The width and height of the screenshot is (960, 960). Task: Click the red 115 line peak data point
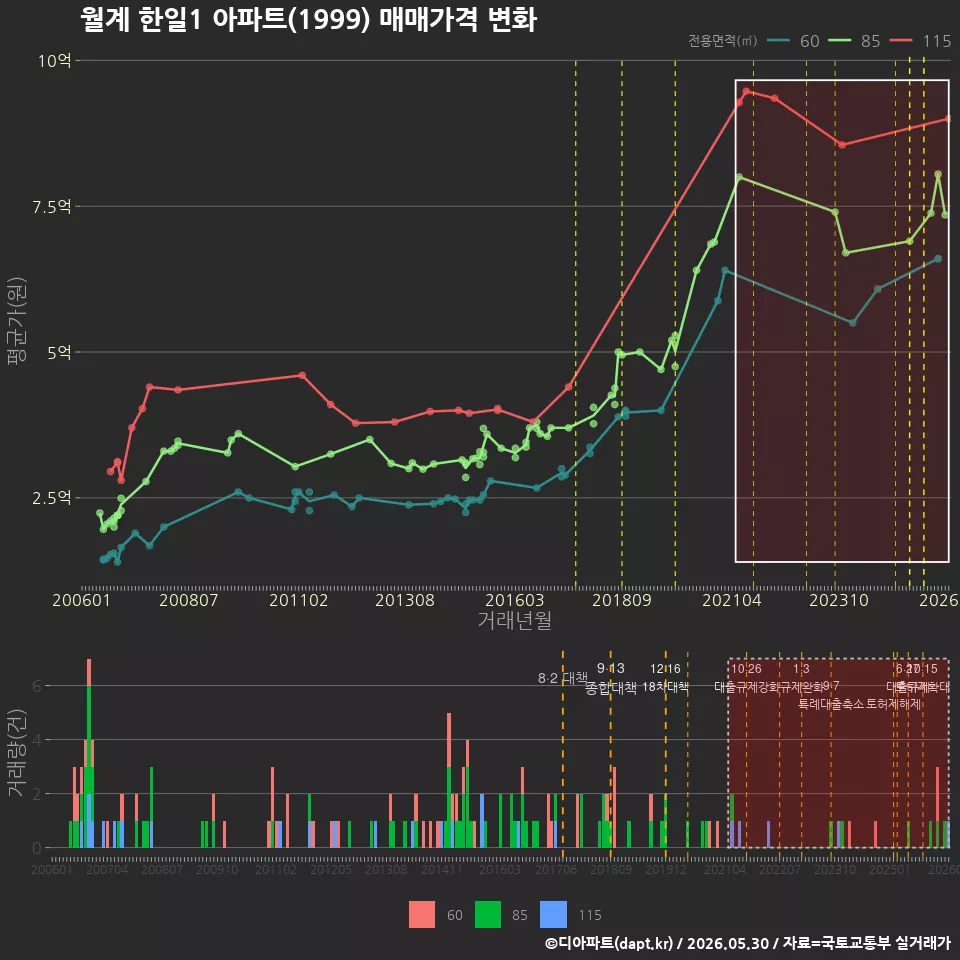click(746, 91)
